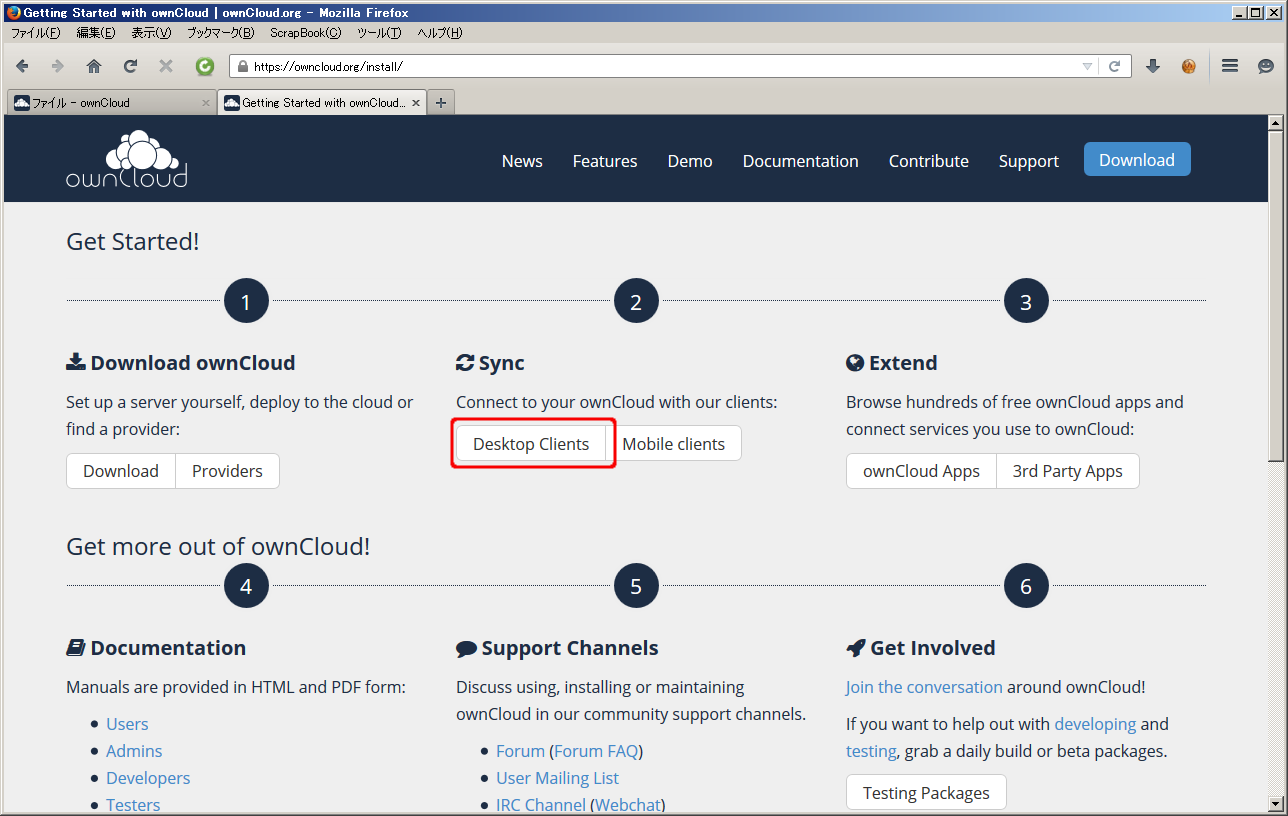The height and width of the screenshot is (816, 1288).
Task: Click the Testing Packages button
Action: pos(926,793)
